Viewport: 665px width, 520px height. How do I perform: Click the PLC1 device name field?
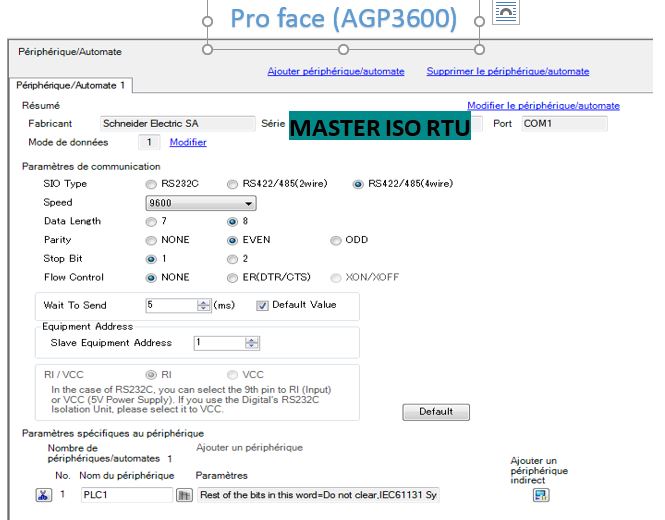point(126,495)
